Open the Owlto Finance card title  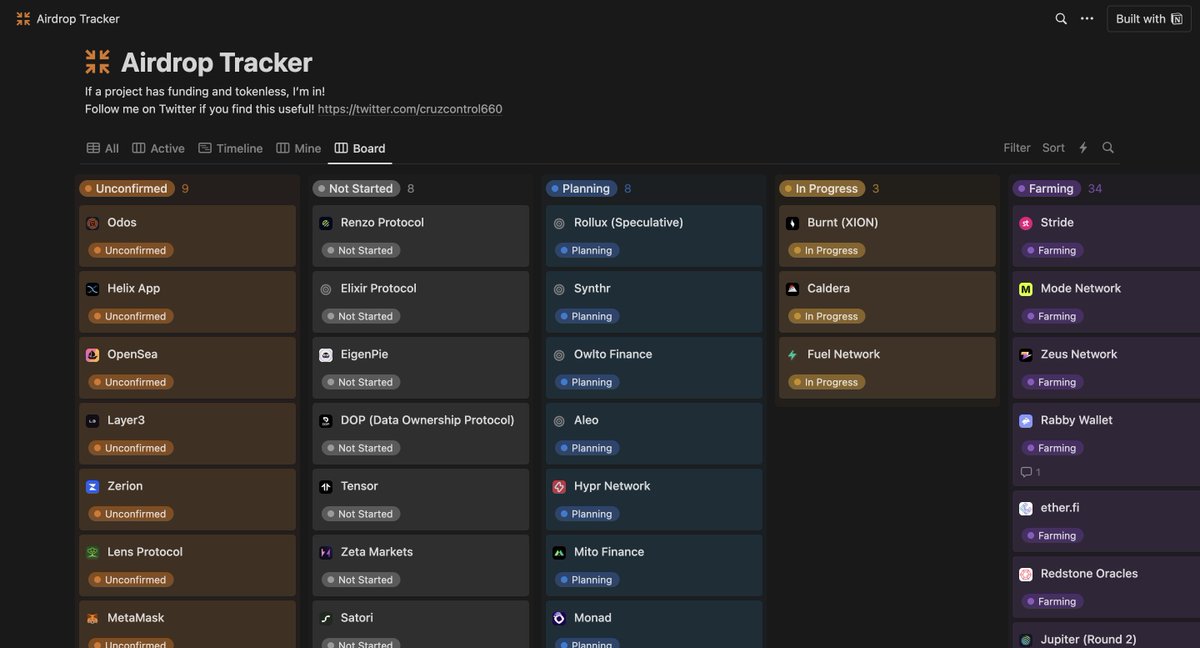point(613,354)
